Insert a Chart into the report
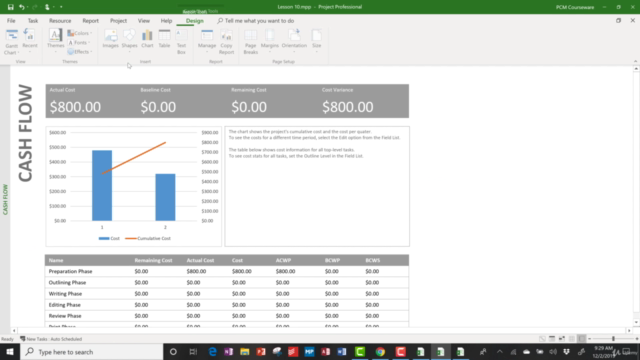Screen dimensions: 640x360 click(147, 39)
